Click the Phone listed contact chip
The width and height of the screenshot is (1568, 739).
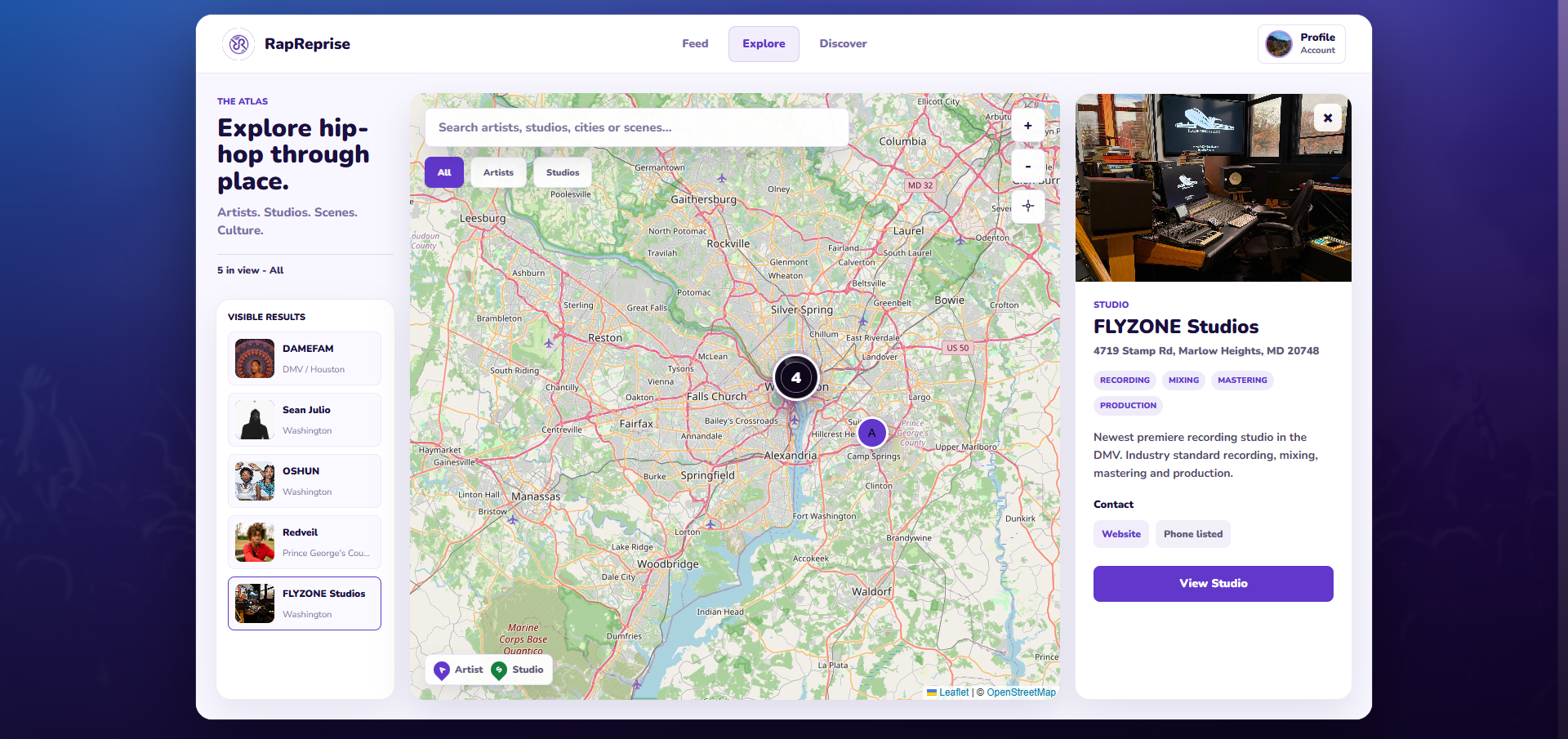pos(1193,534)
